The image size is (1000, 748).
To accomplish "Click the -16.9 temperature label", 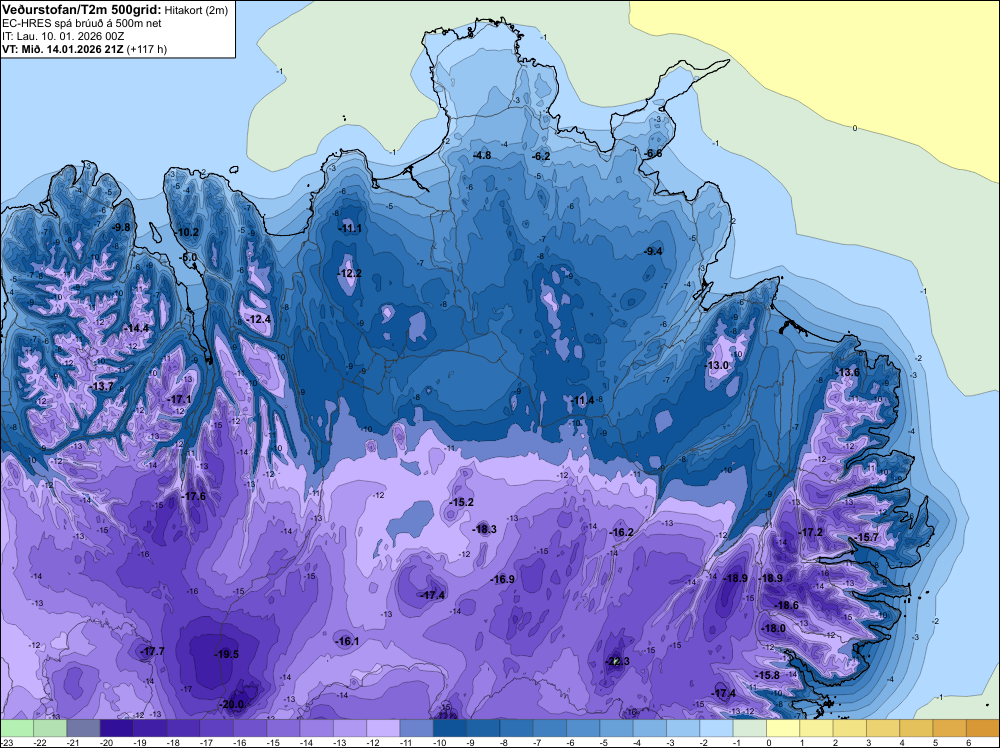I will click(x=503, y=579).
